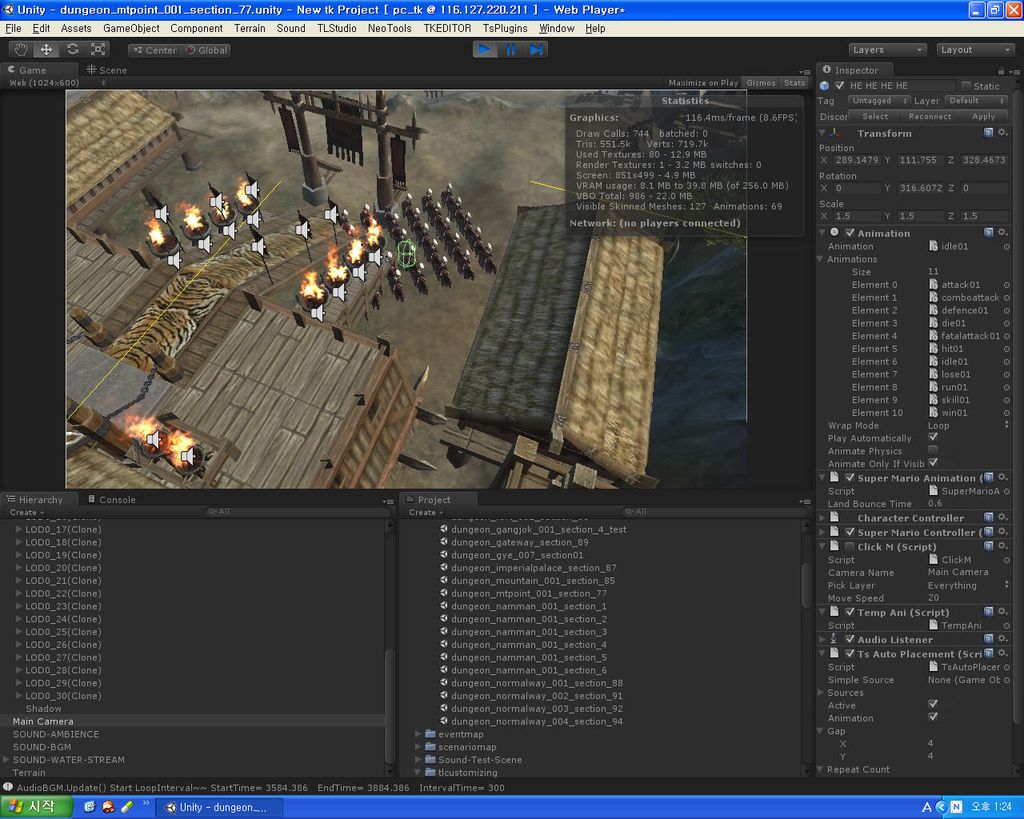This screenshot has width=1024, height=819.
Task: Open Game view panel options menu
Action: tap(805, 71)
